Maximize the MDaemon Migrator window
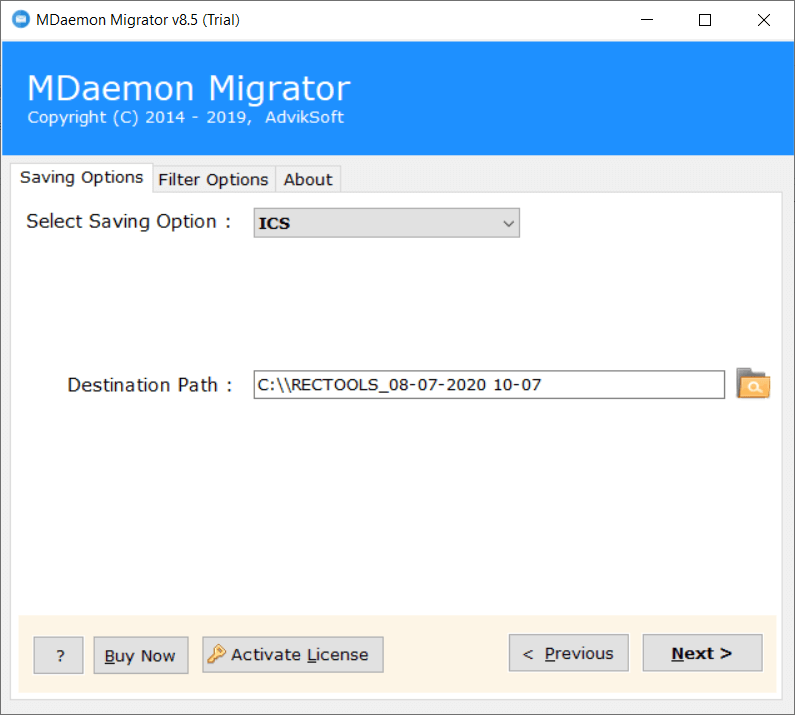The height and width of the screenshot is (715, 795). (x=705, y=20)
